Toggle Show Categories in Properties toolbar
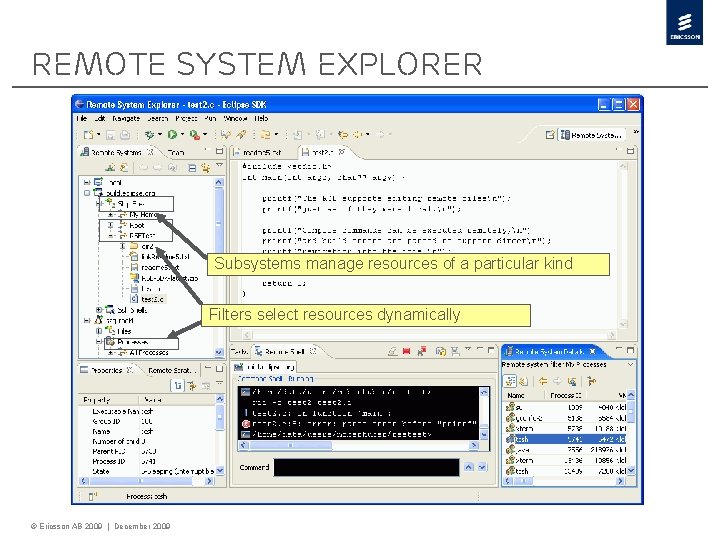The width and height of the screenshot is (720, 540). pyautogui.click(x=178, y=386)
